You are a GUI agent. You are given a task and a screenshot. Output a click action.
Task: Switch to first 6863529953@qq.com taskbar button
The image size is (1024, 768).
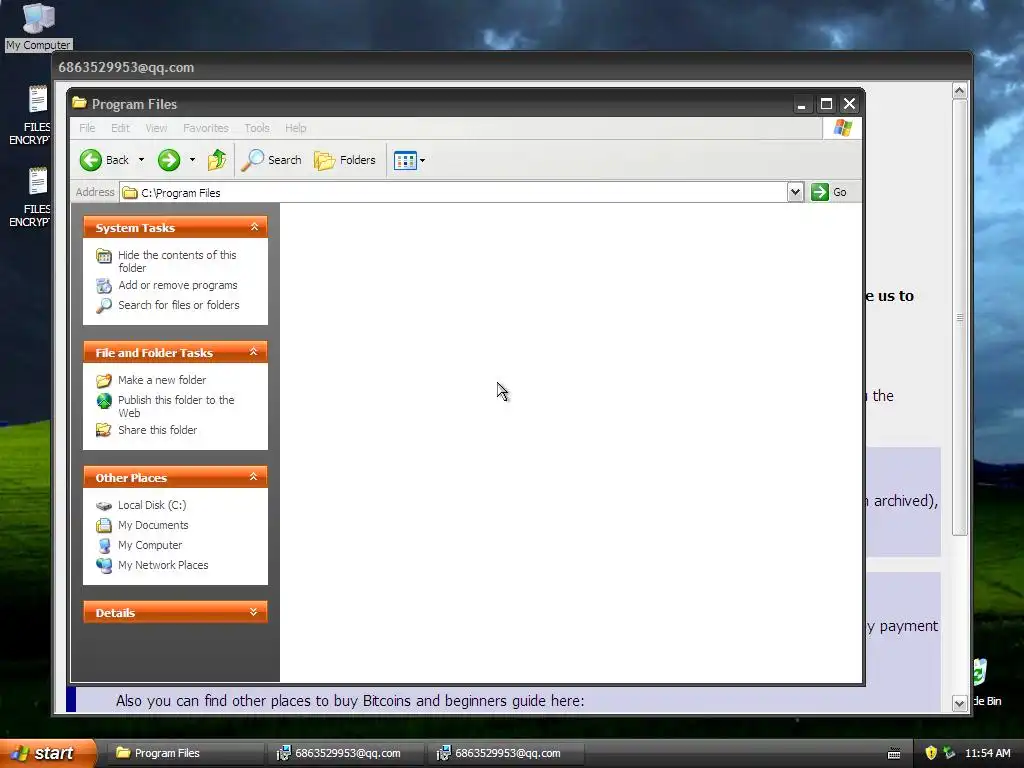click(346, 753)
